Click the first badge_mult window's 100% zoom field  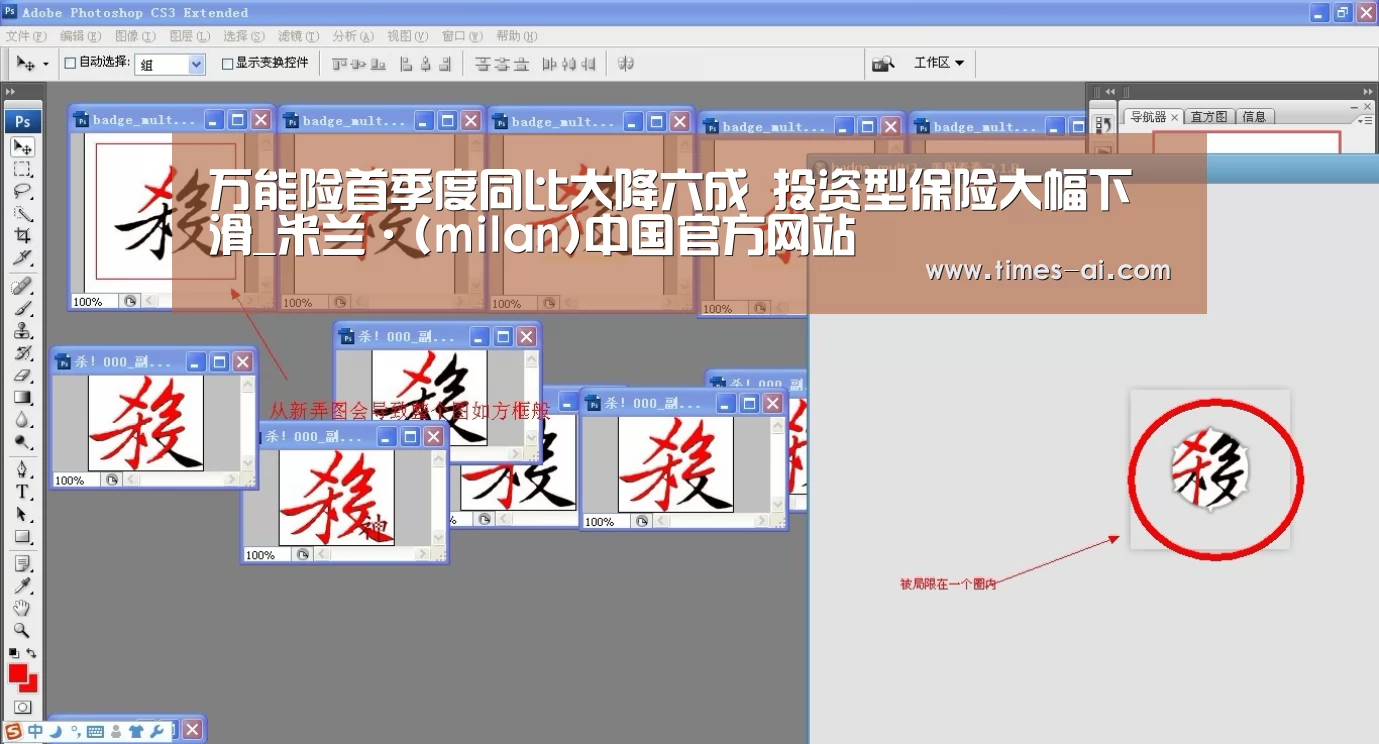[x=94, y=301]
